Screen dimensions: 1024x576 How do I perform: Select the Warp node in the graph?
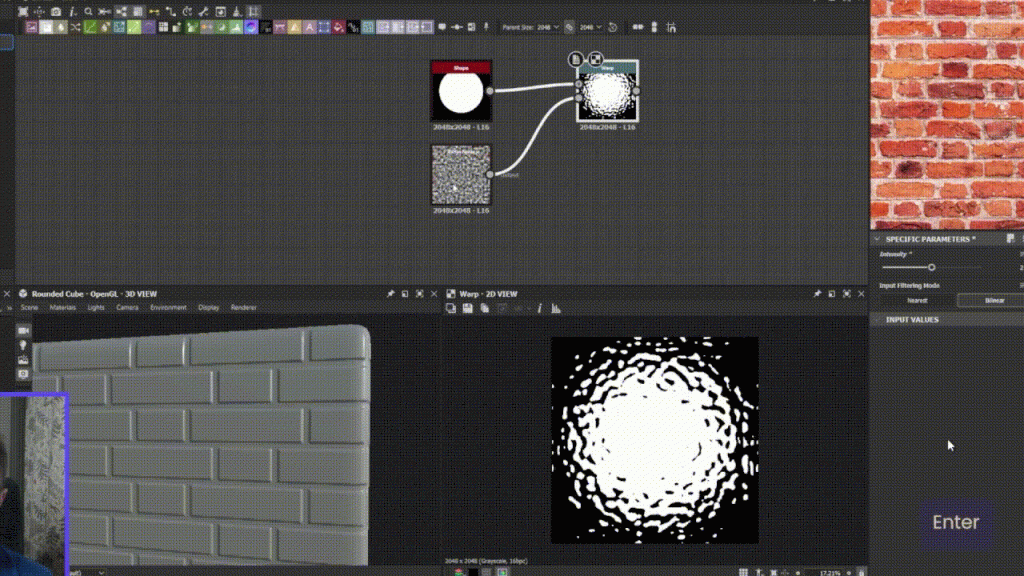pos(607,91)
